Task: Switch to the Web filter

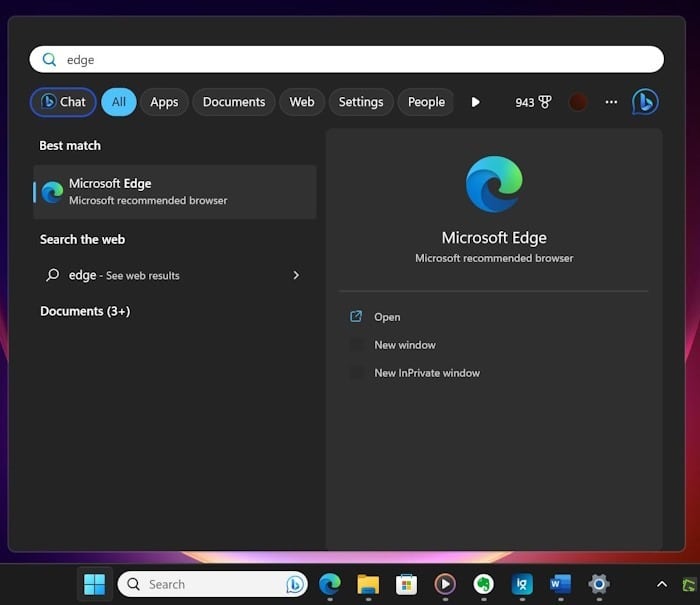Action: pyautogui.click(x=302, y=102)
